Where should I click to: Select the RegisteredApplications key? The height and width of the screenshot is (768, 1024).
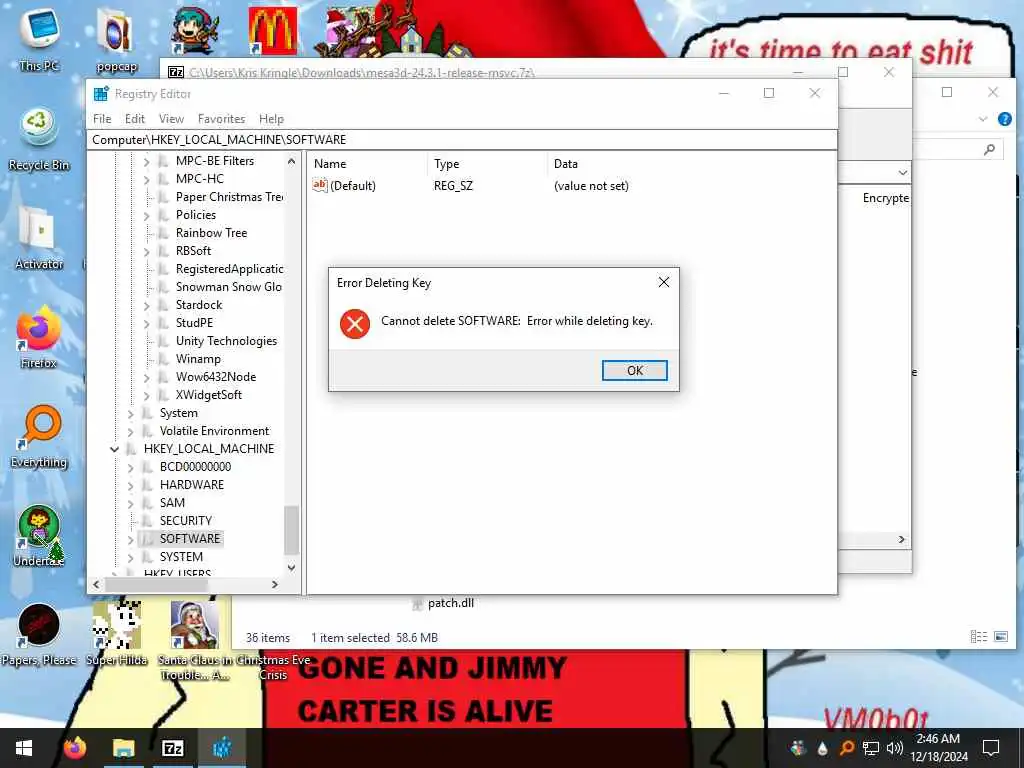point(229,268)
